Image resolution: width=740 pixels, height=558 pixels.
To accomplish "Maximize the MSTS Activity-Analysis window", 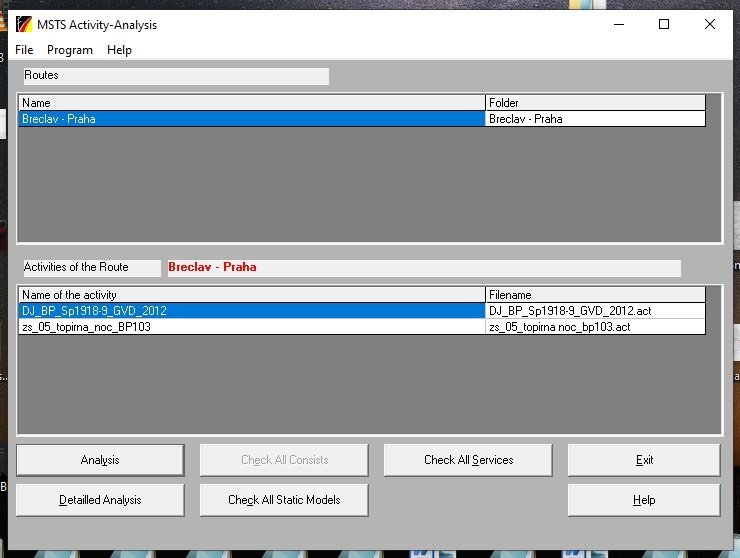I will [x=664, y=25].
